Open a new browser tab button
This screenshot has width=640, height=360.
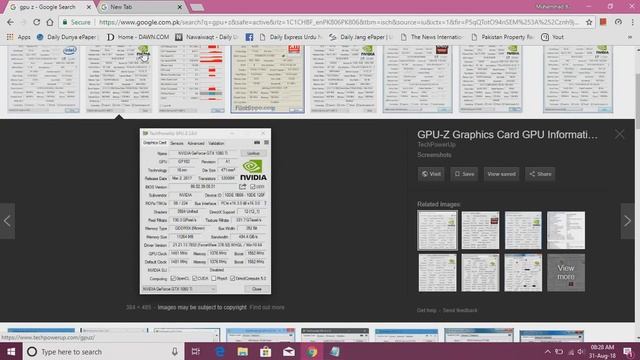(x=197, y=7)
